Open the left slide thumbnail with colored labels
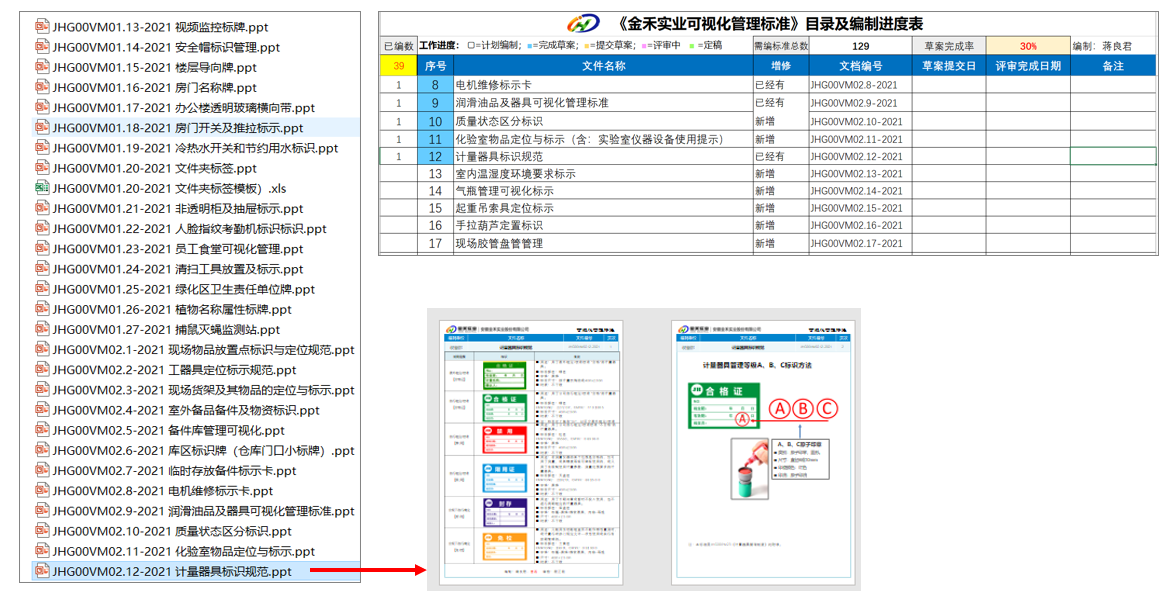Screen dimensions: 1171x604 pyautogui.click(x=533, y=452)
